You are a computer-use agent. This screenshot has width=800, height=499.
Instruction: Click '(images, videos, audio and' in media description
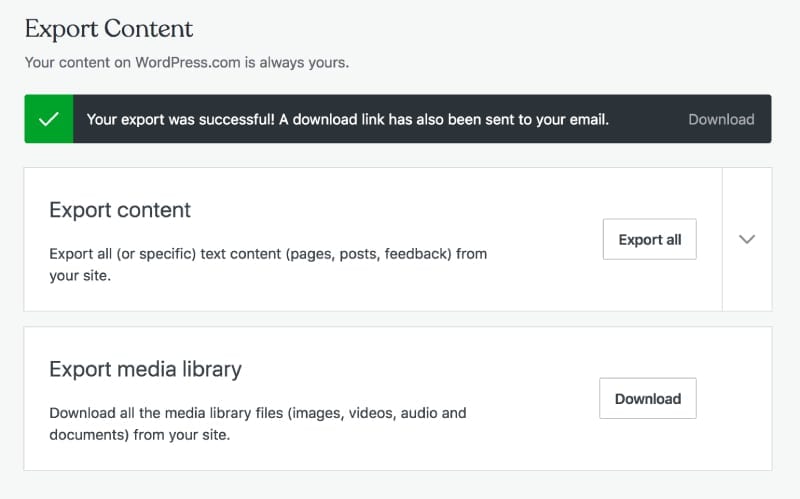378,412
